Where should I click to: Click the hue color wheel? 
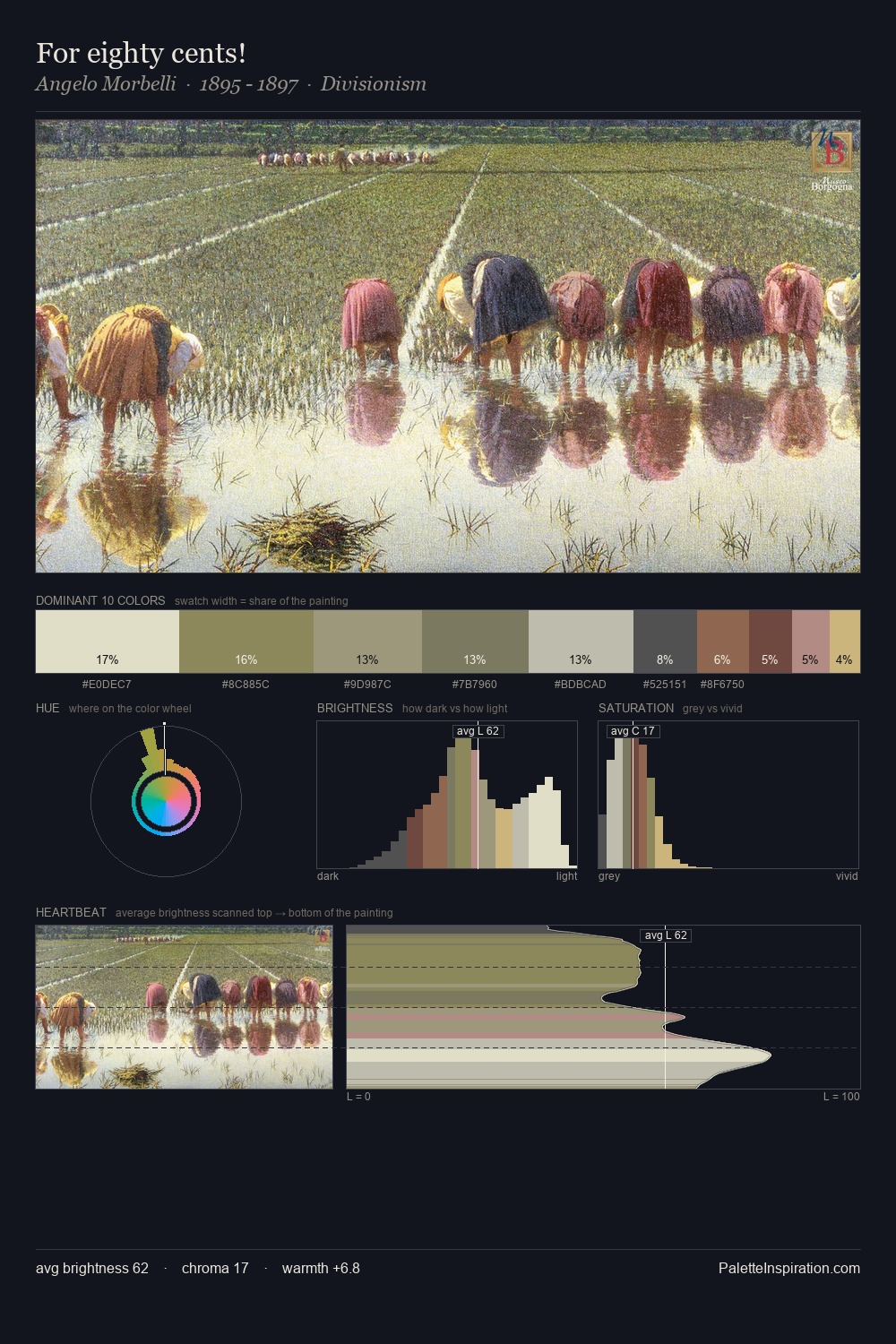[166, 800]
